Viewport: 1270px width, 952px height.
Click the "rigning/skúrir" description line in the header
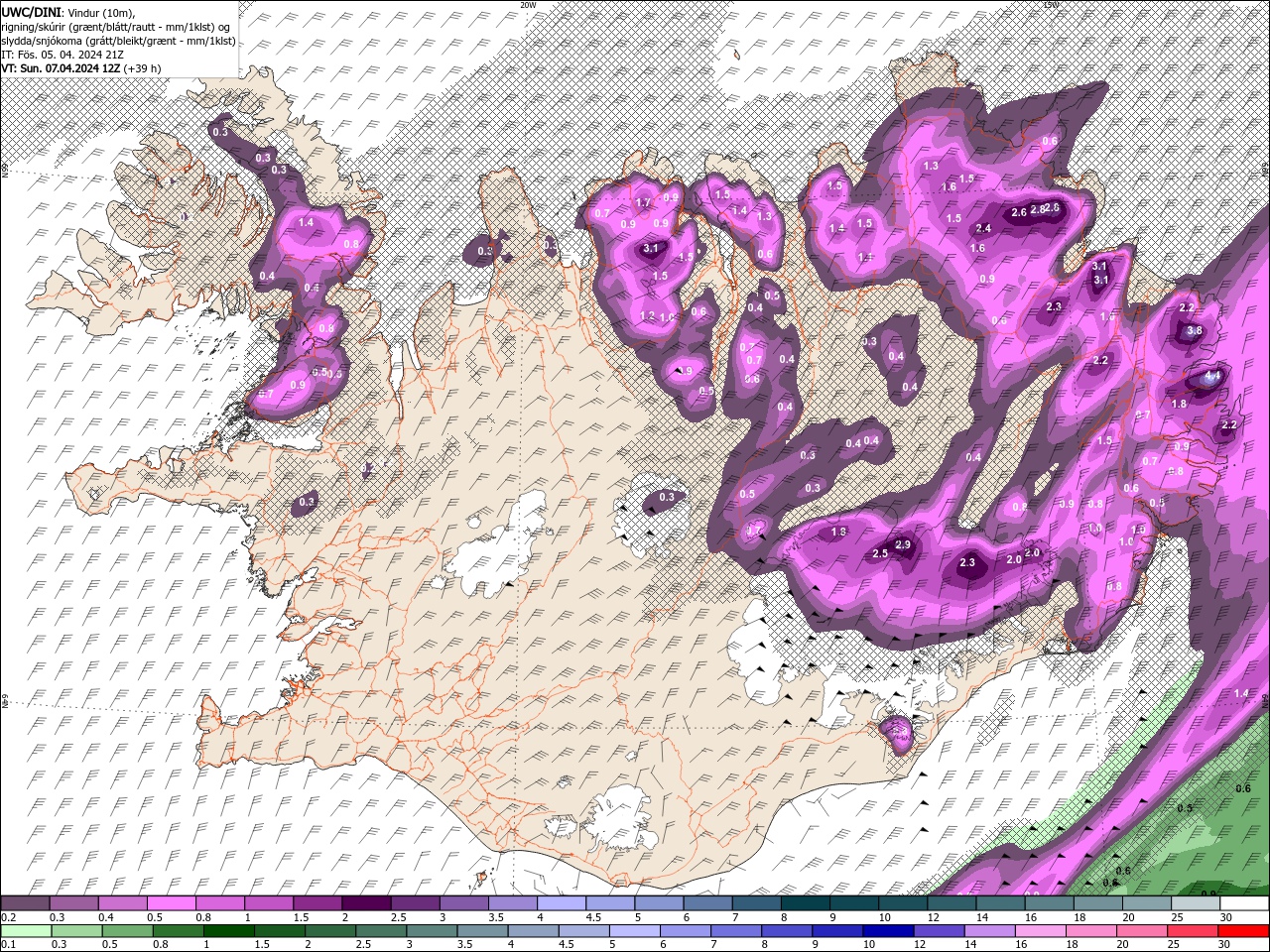coord(116,26)
